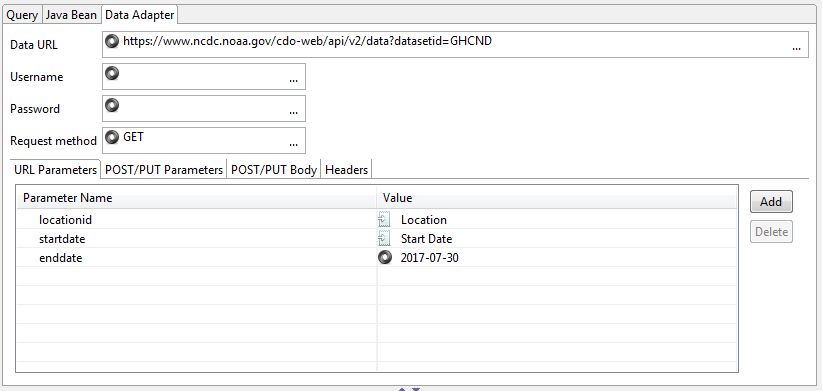Select the parameter icon next to Start Date value
The image size is (822, 391).
point(384,239)
